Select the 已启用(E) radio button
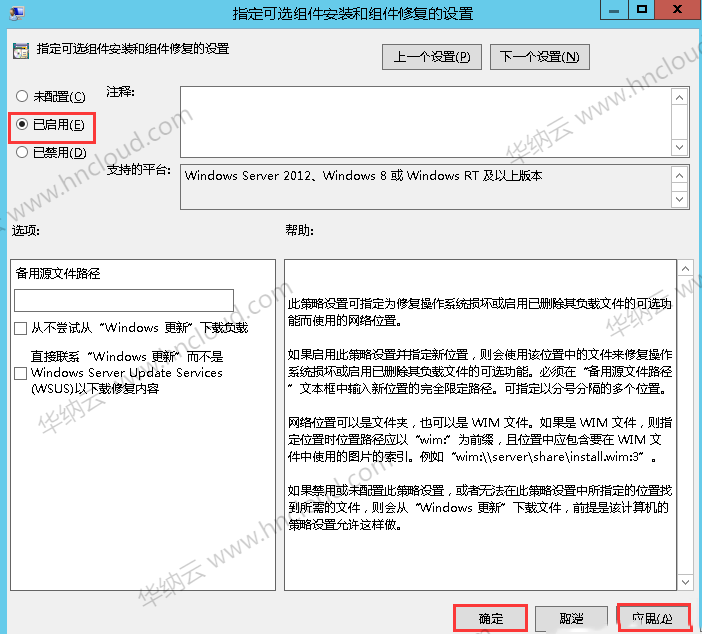 [22, 124]
